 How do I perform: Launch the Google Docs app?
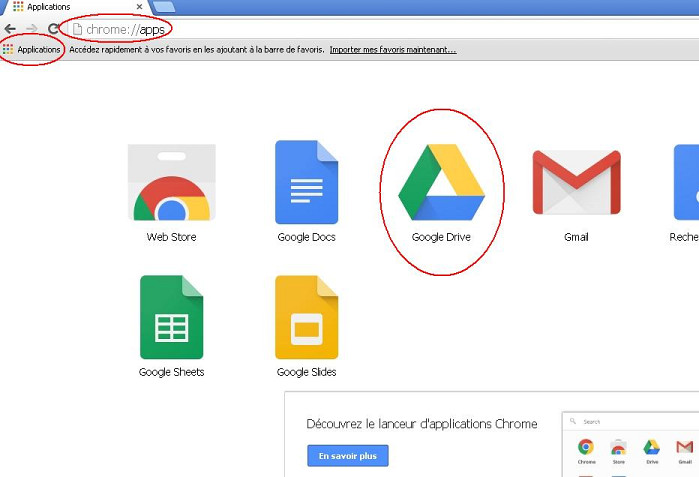(306, 182)
